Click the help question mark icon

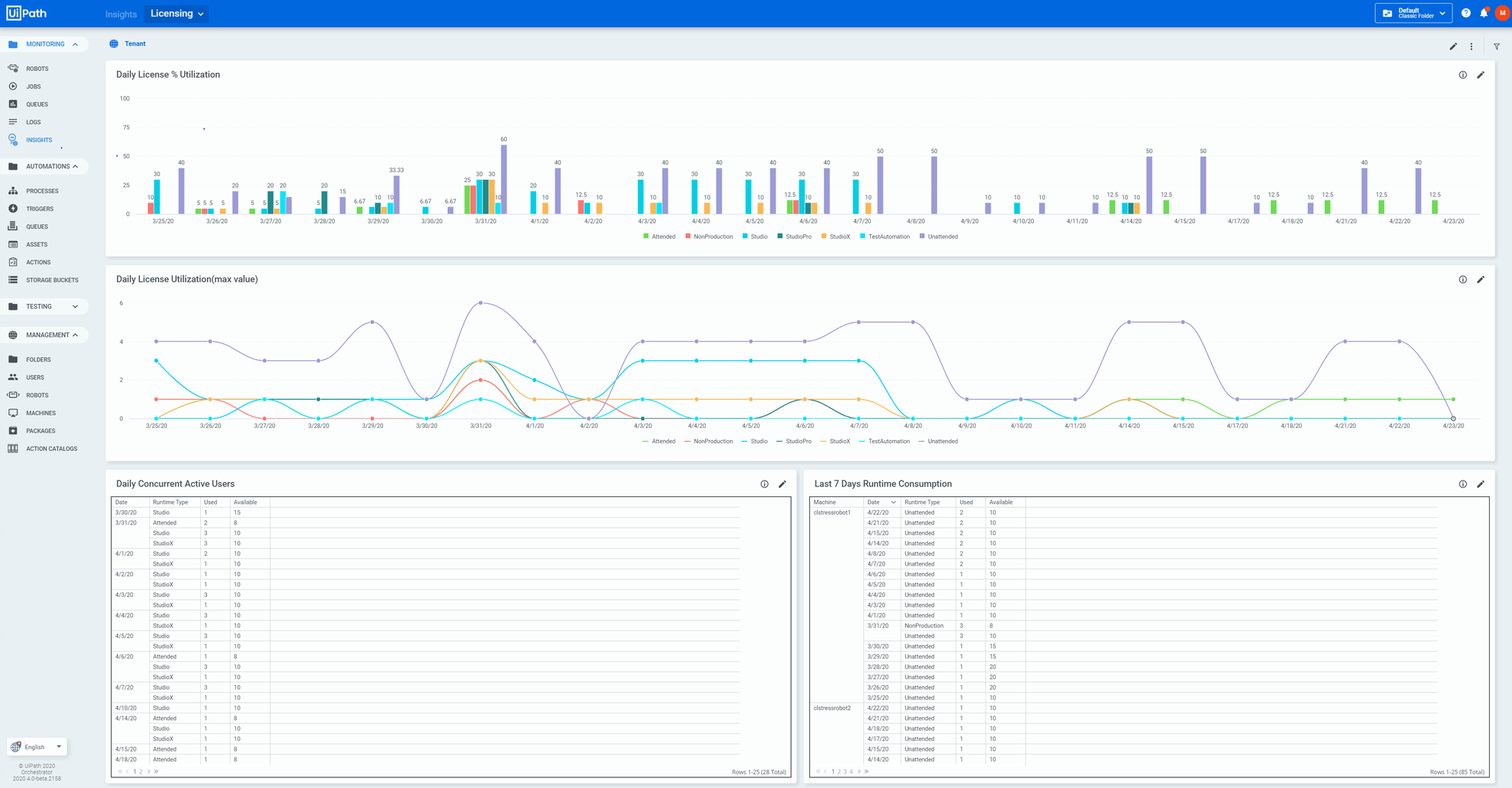pos(1466,13)
